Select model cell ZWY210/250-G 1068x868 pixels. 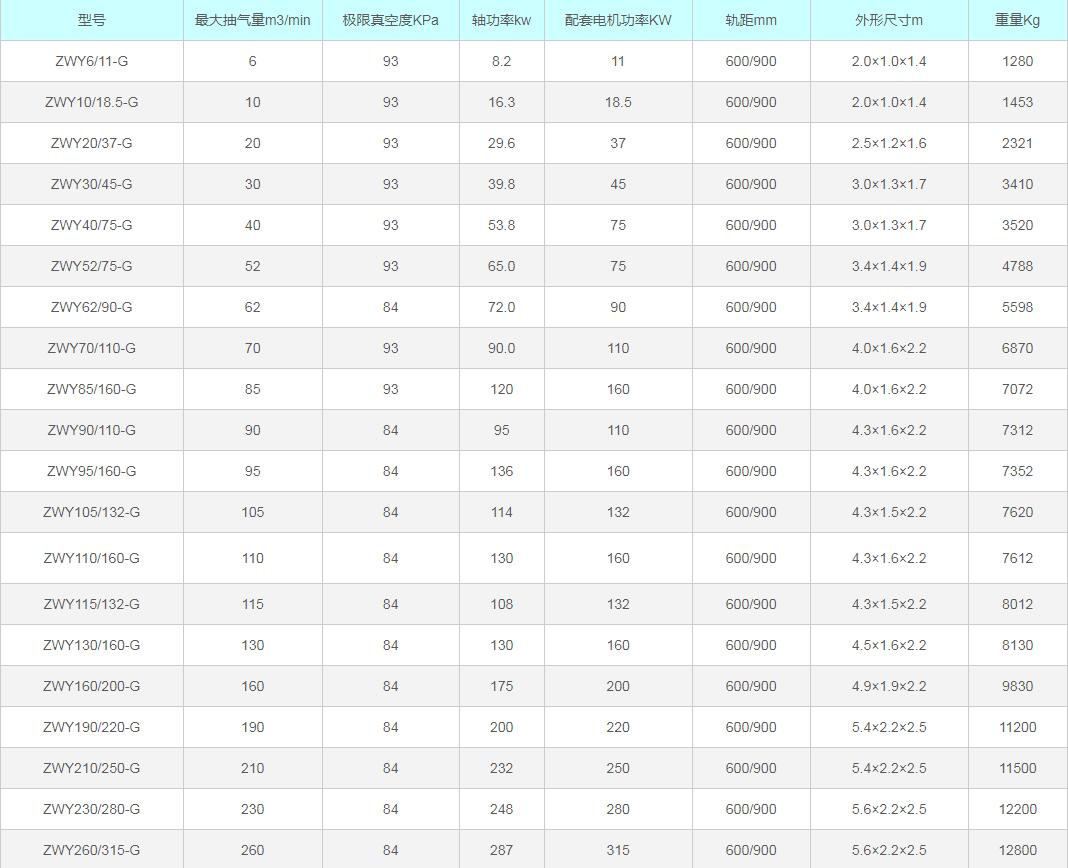pos(91,768)
